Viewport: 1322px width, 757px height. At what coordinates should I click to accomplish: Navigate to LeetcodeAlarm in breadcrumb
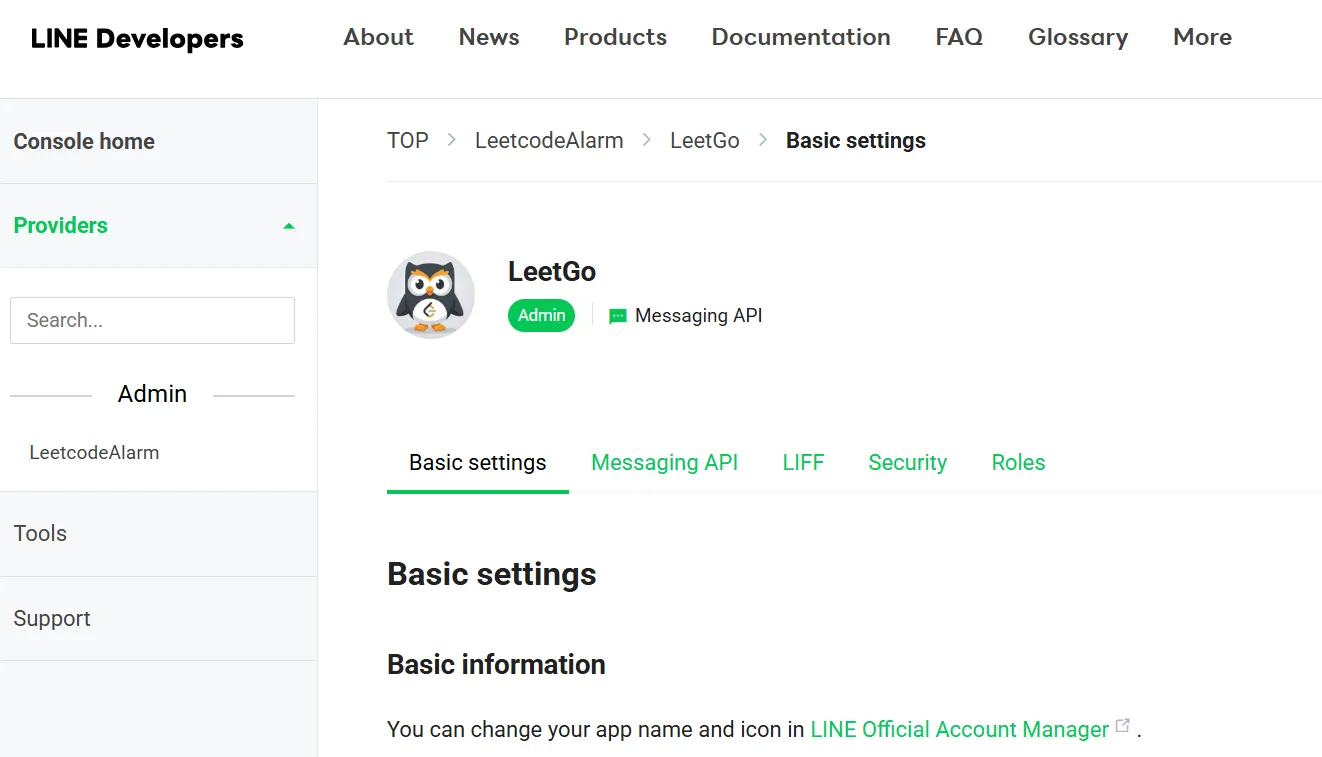pos(549,141)
